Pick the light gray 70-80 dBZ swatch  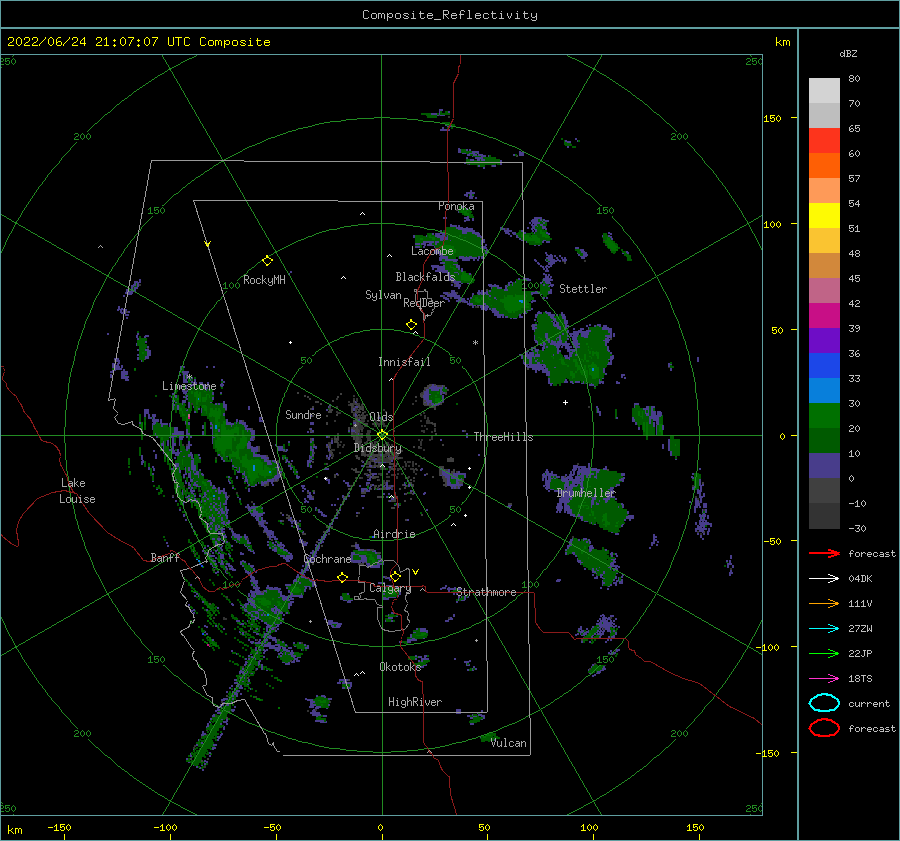(x=824, y=91)
